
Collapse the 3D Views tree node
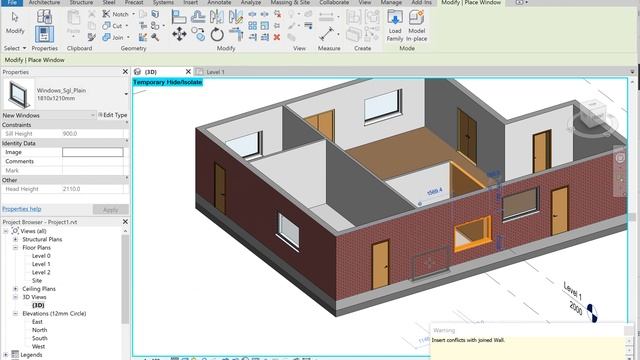tap(16, 297)
